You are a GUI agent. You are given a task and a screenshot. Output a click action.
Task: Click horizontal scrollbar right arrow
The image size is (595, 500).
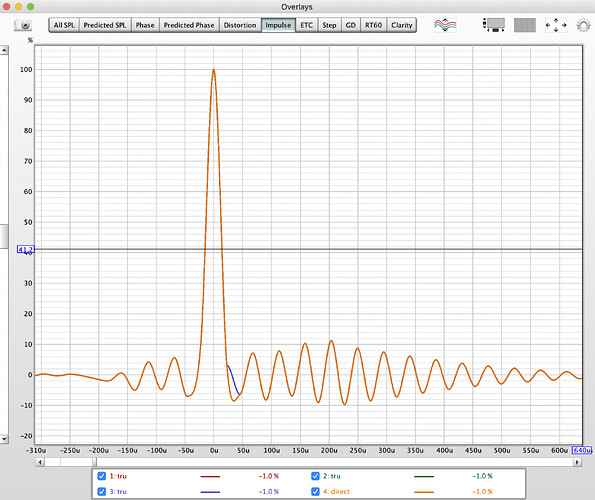(x=577, y=462)
